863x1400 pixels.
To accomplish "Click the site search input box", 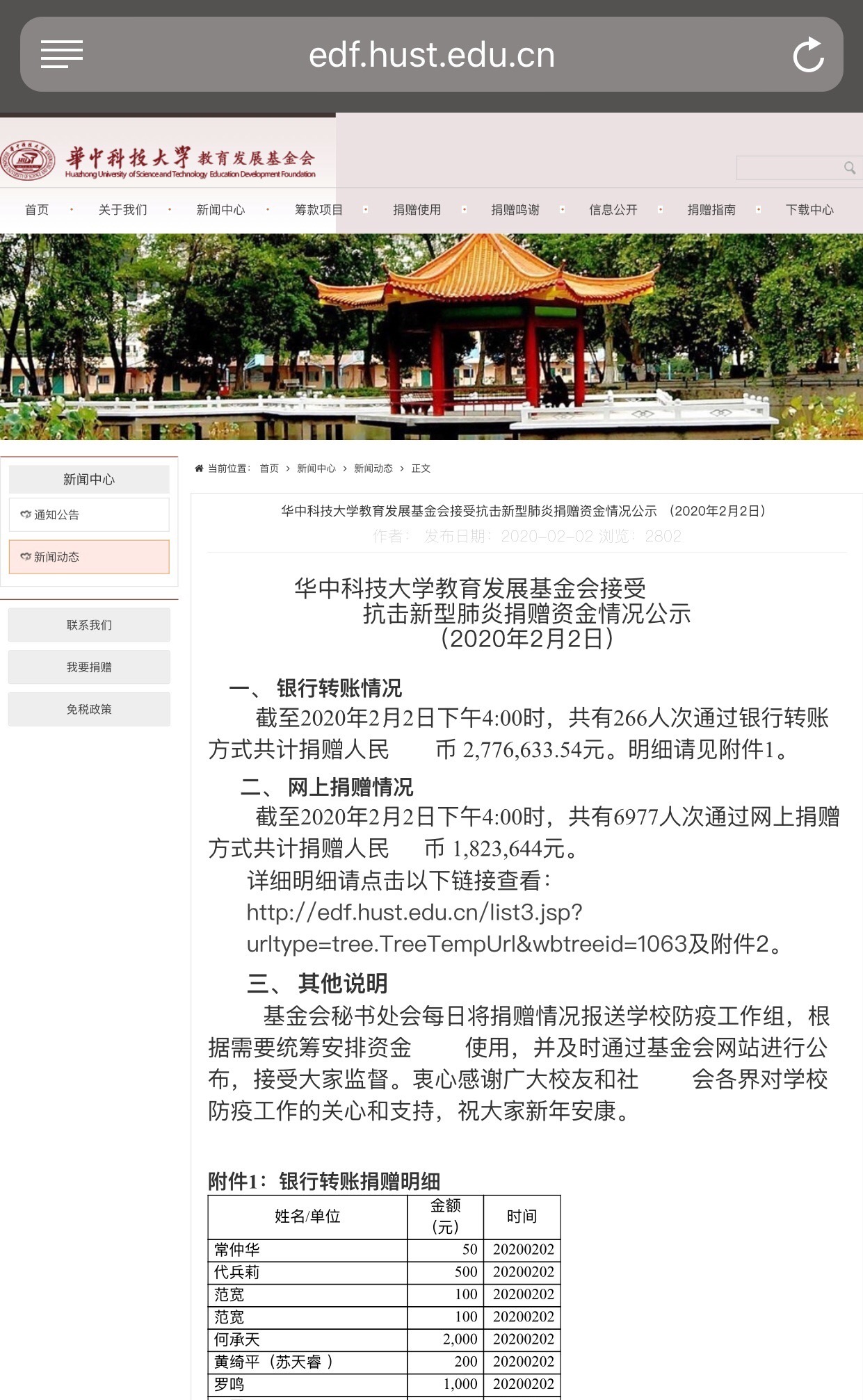I will coord(789,168).
